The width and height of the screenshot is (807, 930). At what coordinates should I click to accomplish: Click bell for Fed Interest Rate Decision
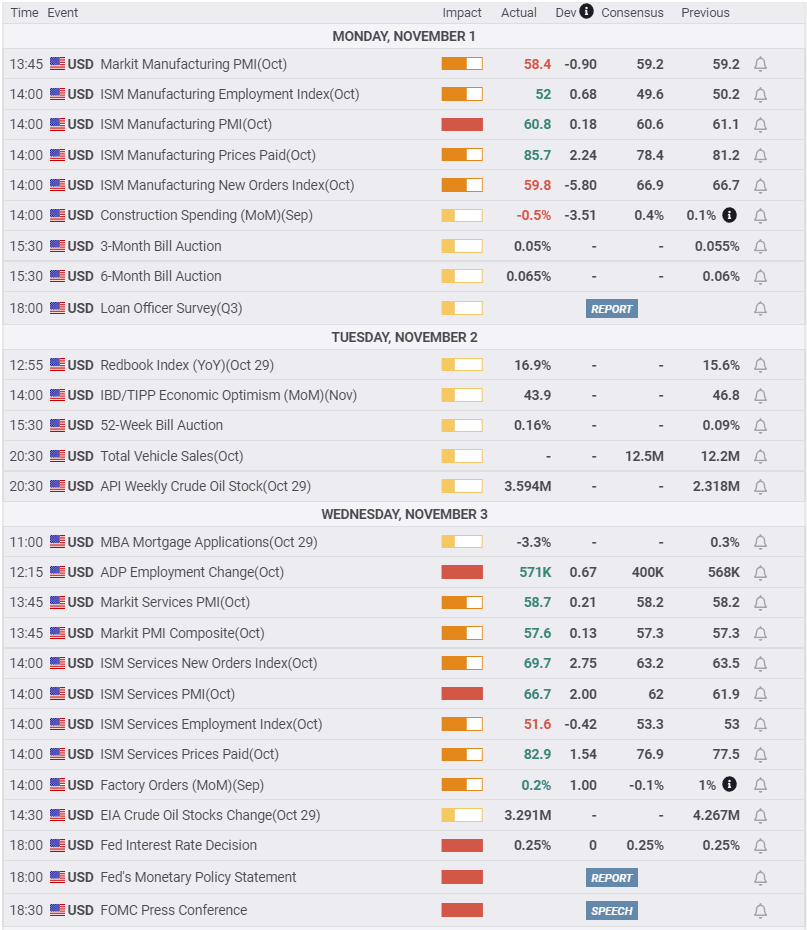pyautogui.click(x=760, y=846)
